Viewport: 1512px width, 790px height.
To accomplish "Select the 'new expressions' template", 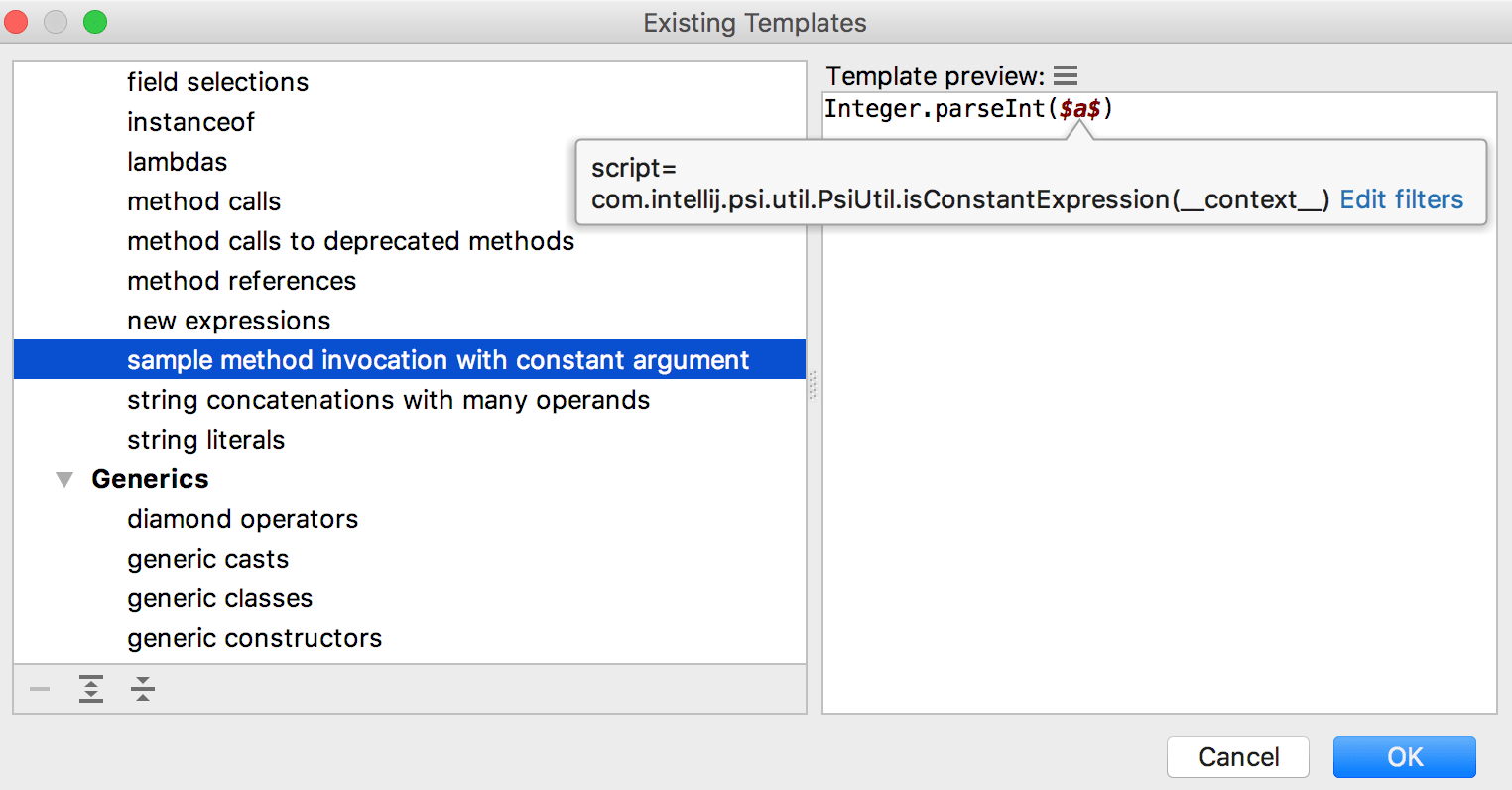I will click(229, 320).
